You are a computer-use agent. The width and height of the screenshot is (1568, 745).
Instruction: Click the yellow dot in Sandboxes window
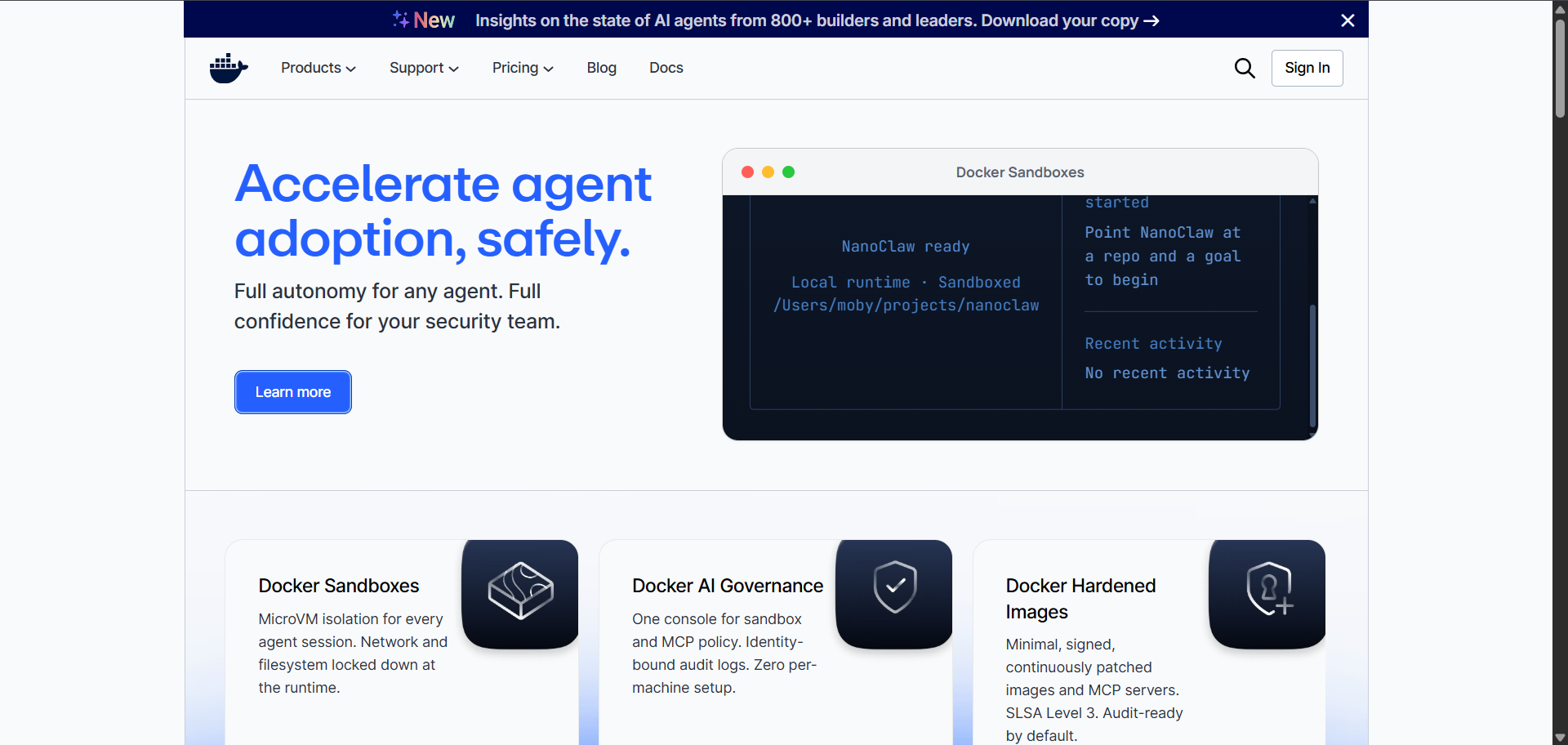[x=768, y=172]
